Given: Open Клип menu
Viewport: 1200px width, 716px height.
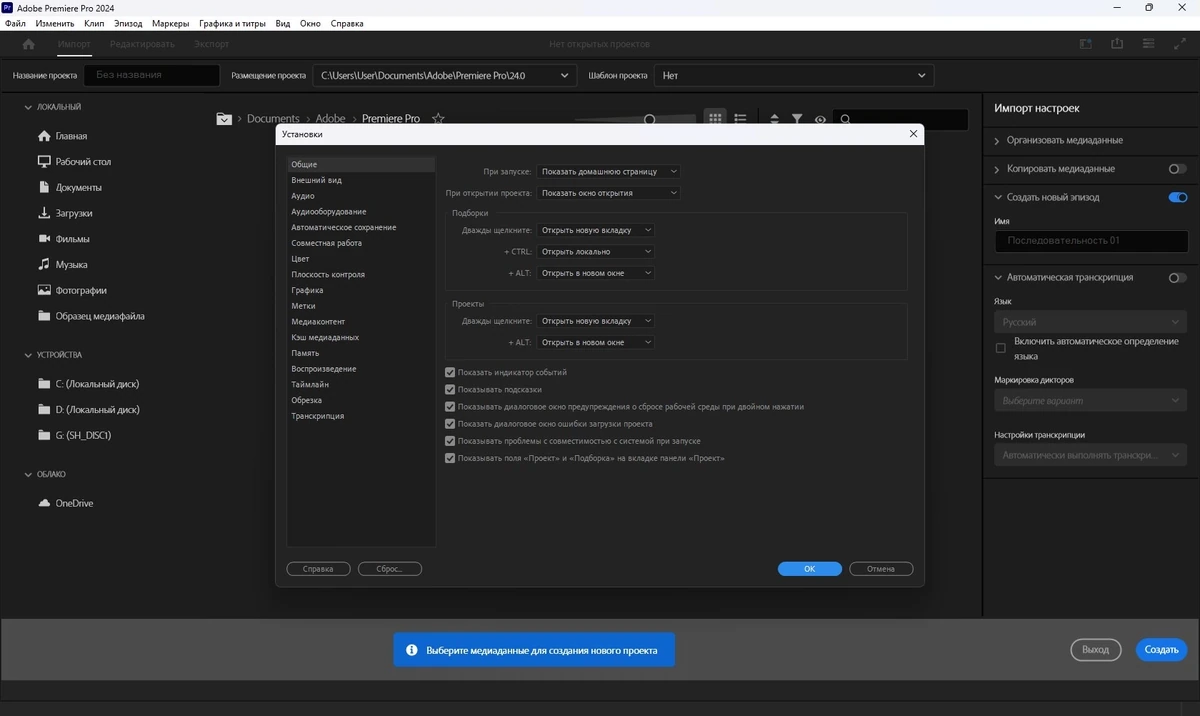Looking at the screenshot, I should coord(94,23).
